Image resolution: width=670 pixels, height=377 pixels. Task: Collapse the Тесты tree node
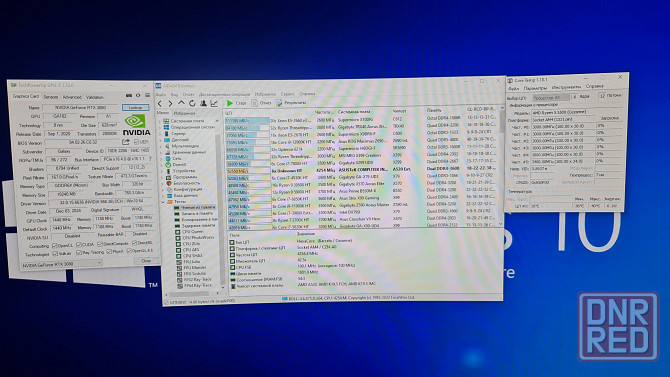click(163, 201)
